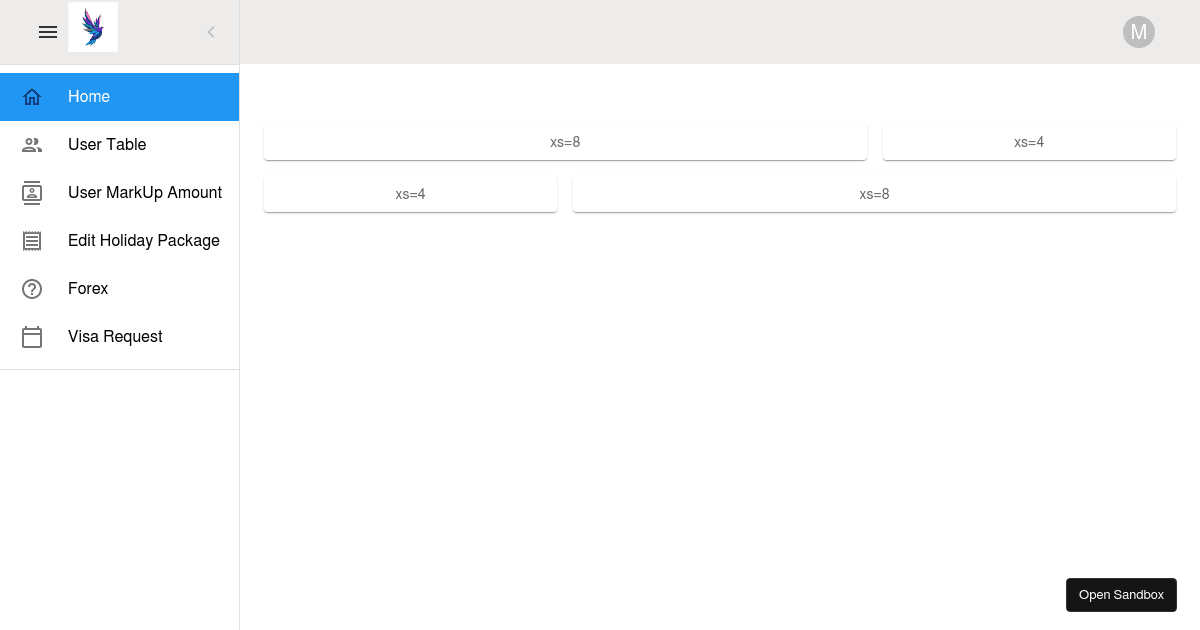Select the Home menu entry

tap(89, 96)
